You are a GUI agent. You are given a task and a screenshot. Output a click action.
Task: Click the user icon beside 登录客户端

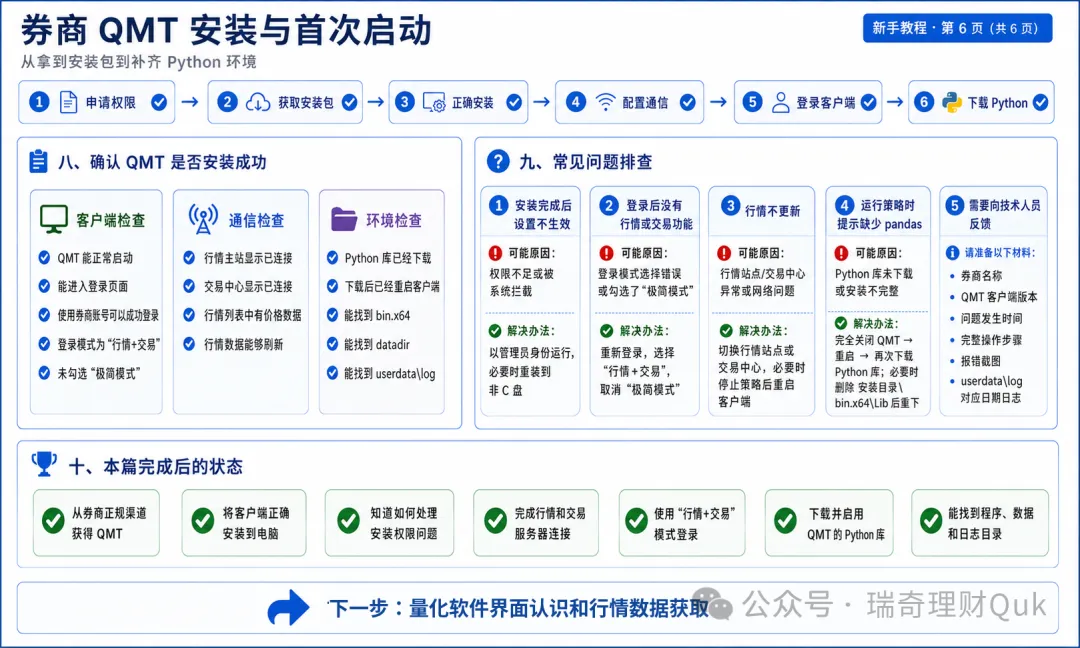point(780,103)
